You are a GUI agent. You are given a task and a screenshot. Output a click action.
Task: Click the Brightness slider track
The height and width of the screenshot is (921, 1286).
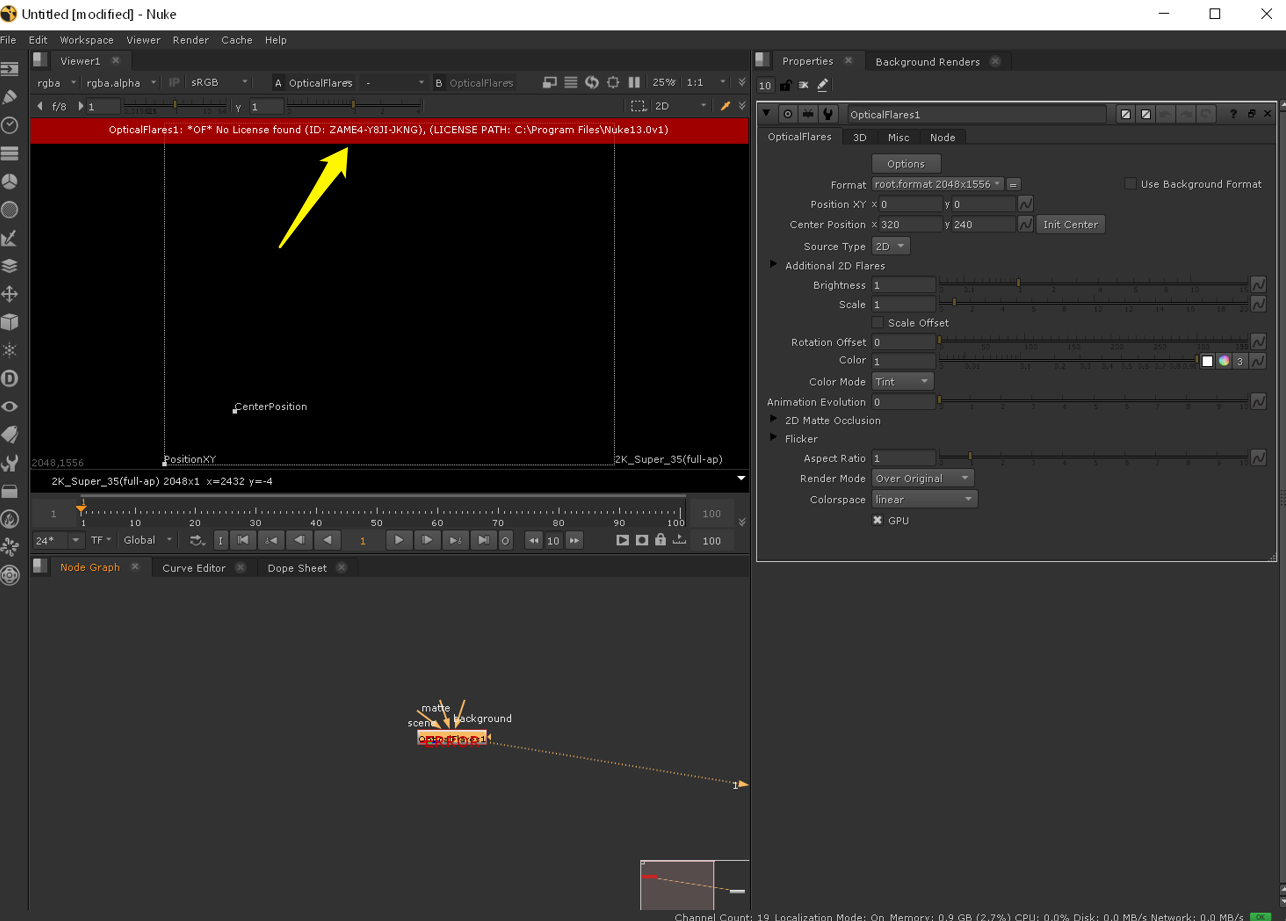coord(1094,284)
